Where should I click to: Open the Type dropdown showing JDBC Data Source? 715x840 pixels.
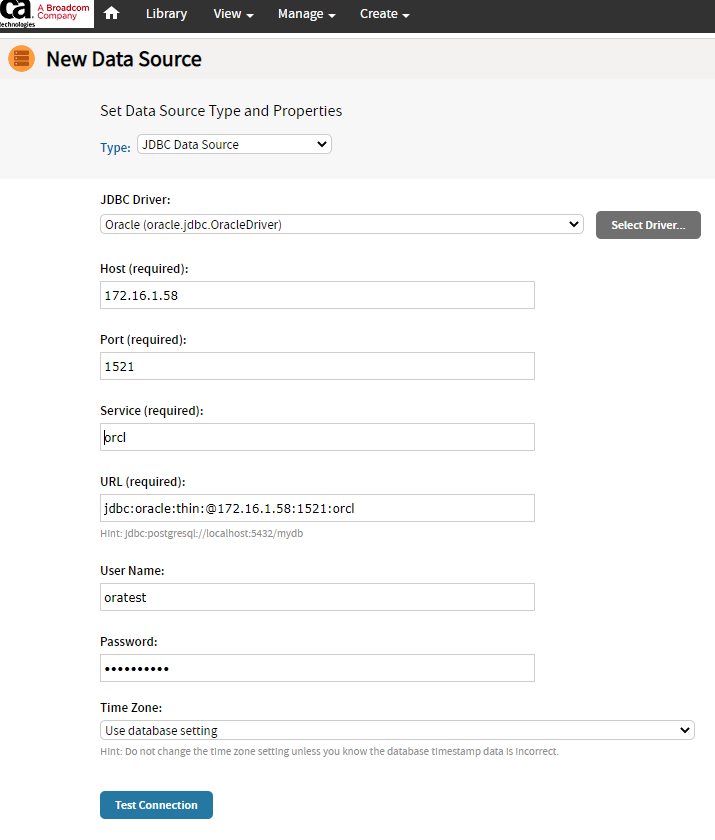pos(233,144)
